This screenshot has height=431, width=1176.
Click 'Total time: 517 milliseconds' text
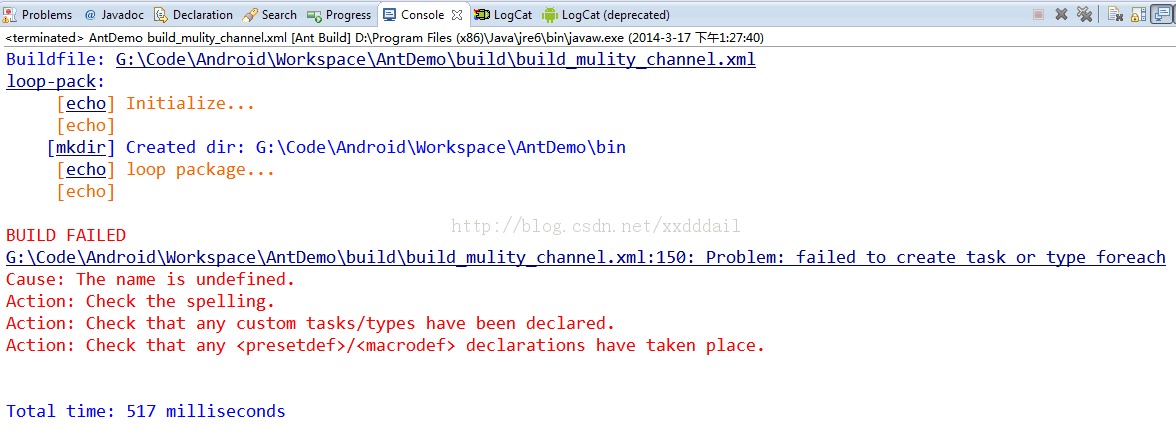click(x=146, y=412)
